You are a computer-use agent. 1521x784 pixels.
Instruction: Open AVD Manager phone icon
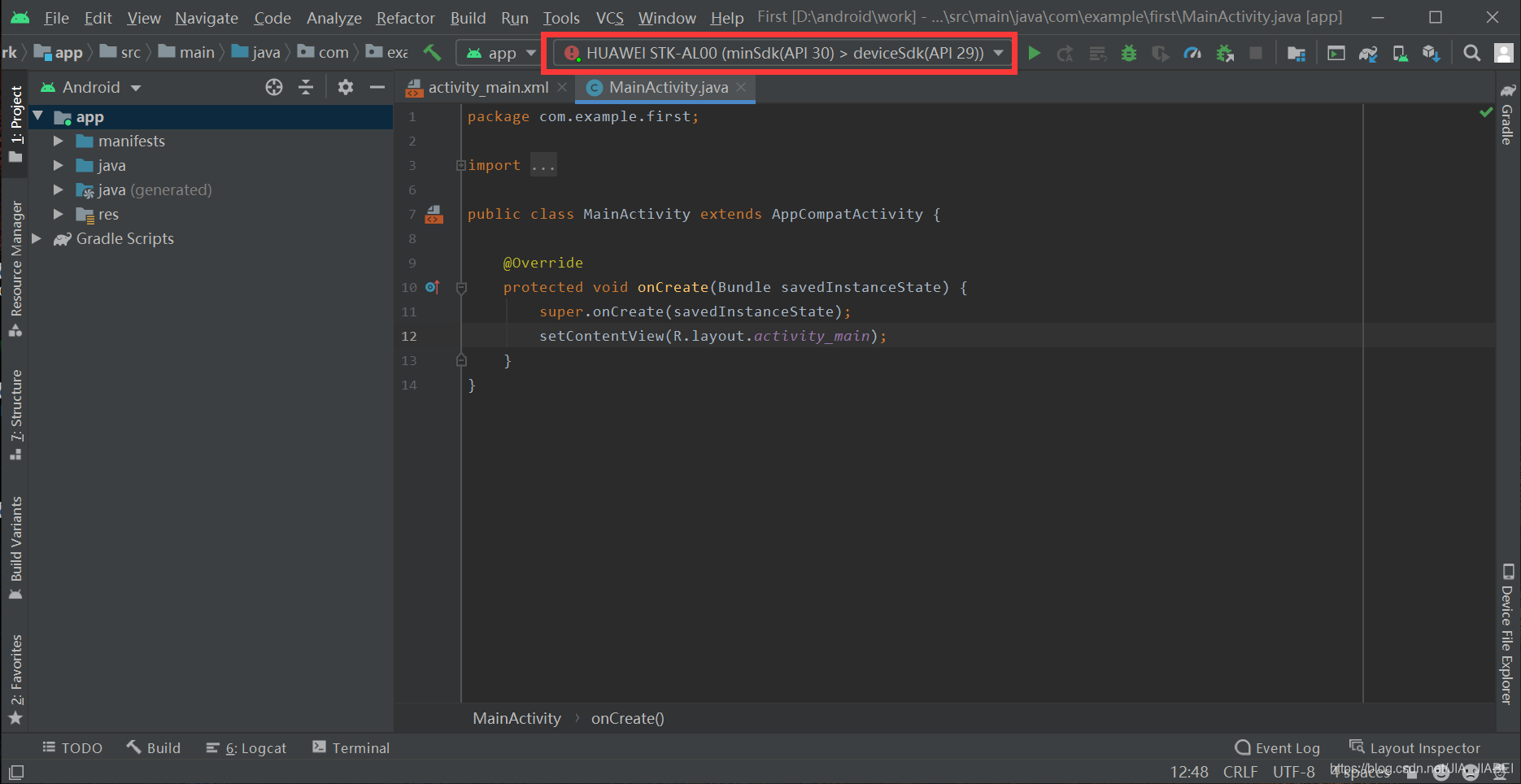[1400, 54]
